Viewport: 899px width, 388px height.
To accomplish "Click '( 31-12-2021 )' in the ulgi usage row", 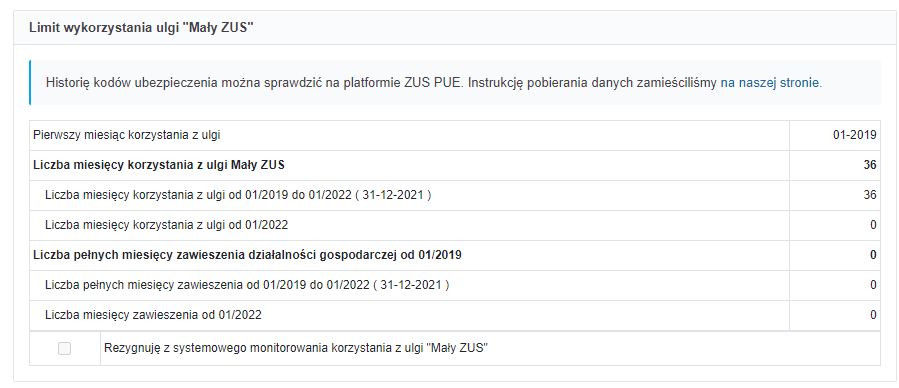I will pyautogui.click(x=393, y=195).
